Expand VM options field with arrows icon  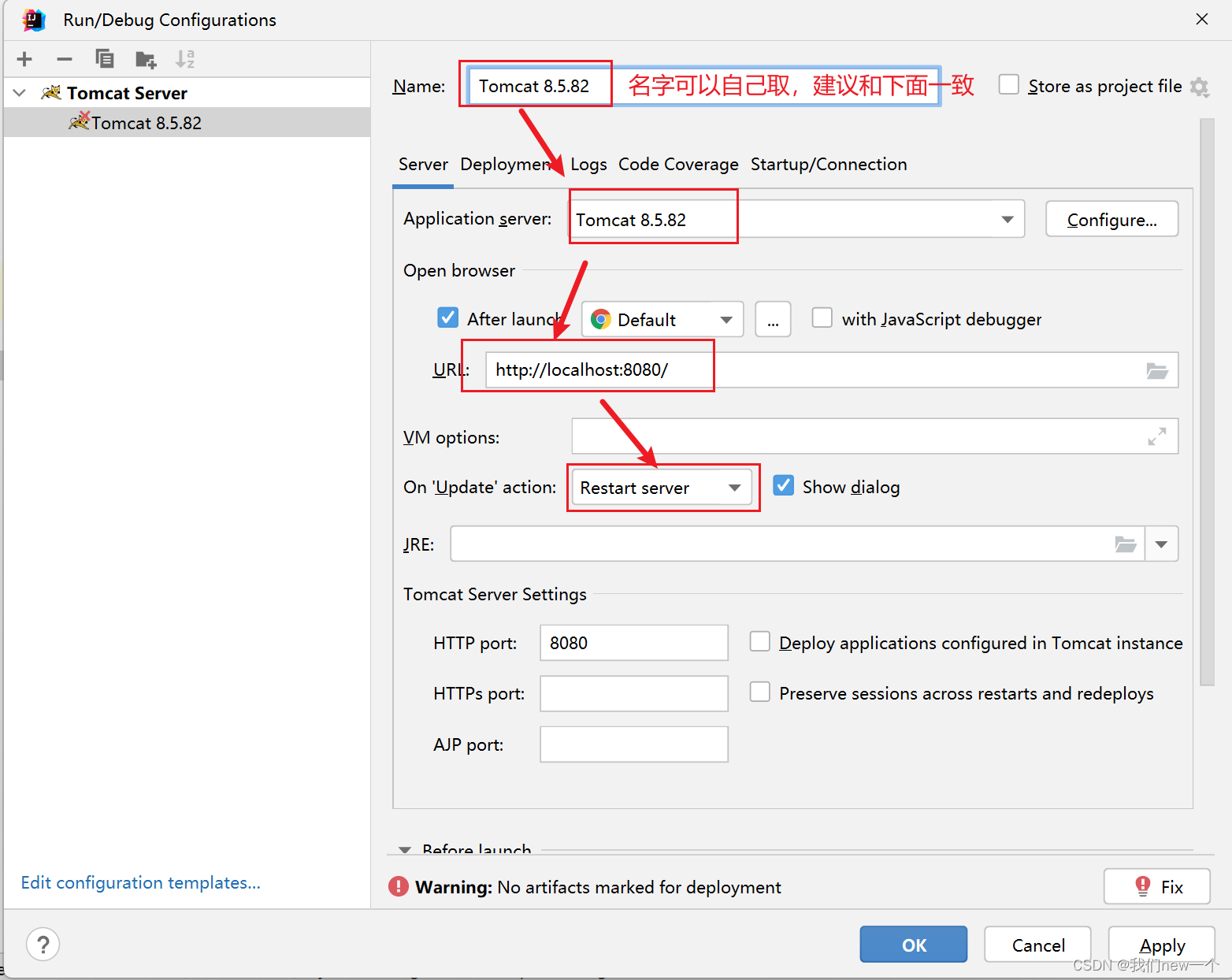[x=1156, y=436]
